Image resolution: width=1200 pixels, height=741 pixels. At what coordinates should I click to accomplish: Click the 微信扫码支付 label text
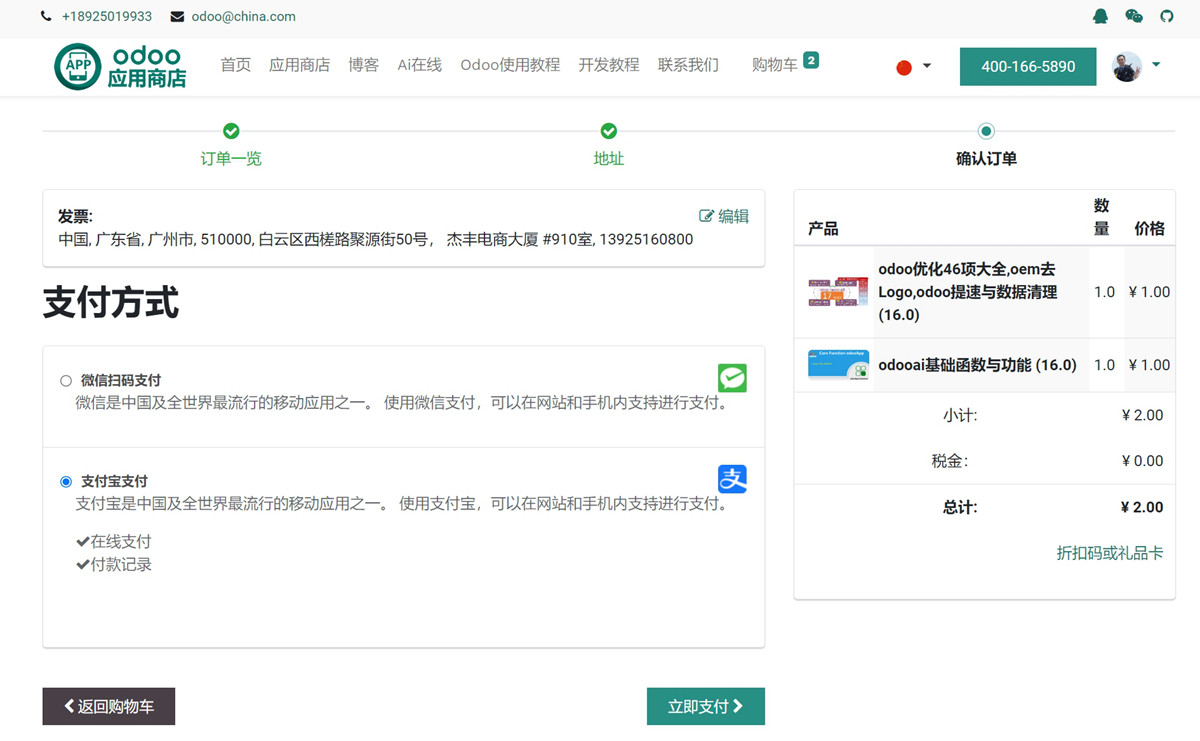pyautogui.click(x=120, y=381)
